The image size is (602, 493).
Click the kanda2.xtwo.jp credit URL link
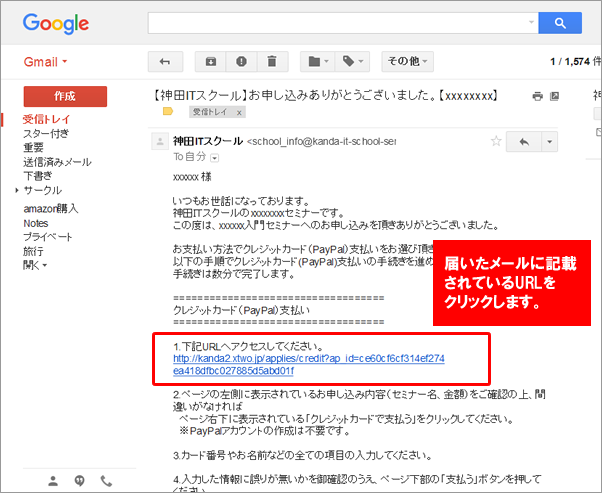coord(309,365)
